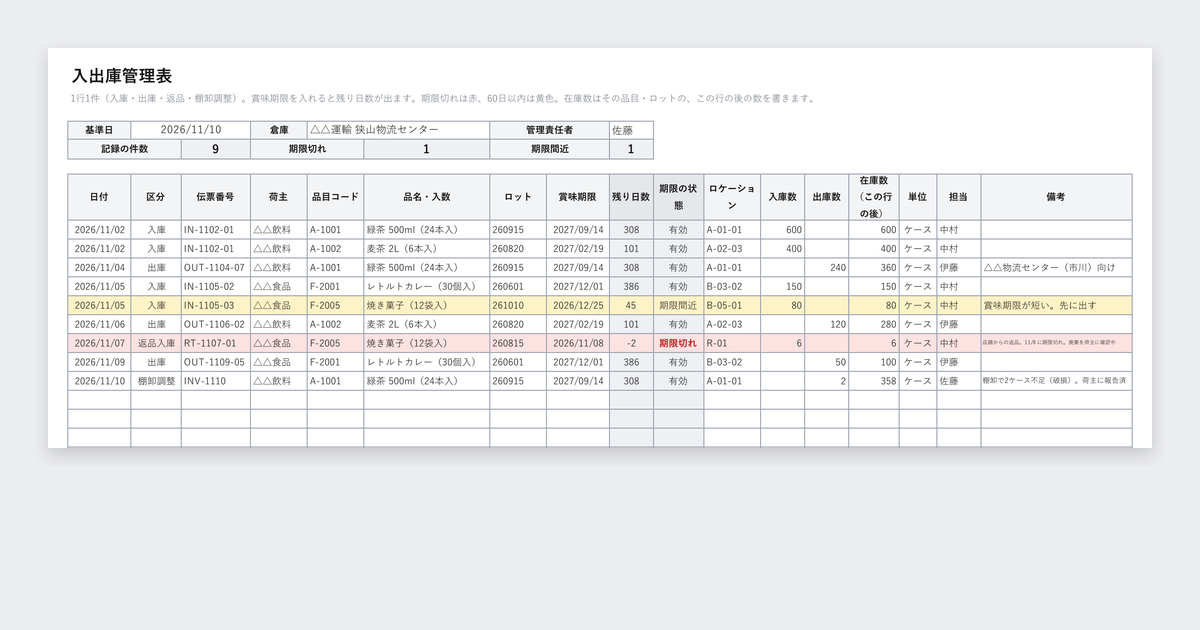Click the 残り日数 column header
Image resolution: width=1200 pixels, height=630 pixels.
631,197
